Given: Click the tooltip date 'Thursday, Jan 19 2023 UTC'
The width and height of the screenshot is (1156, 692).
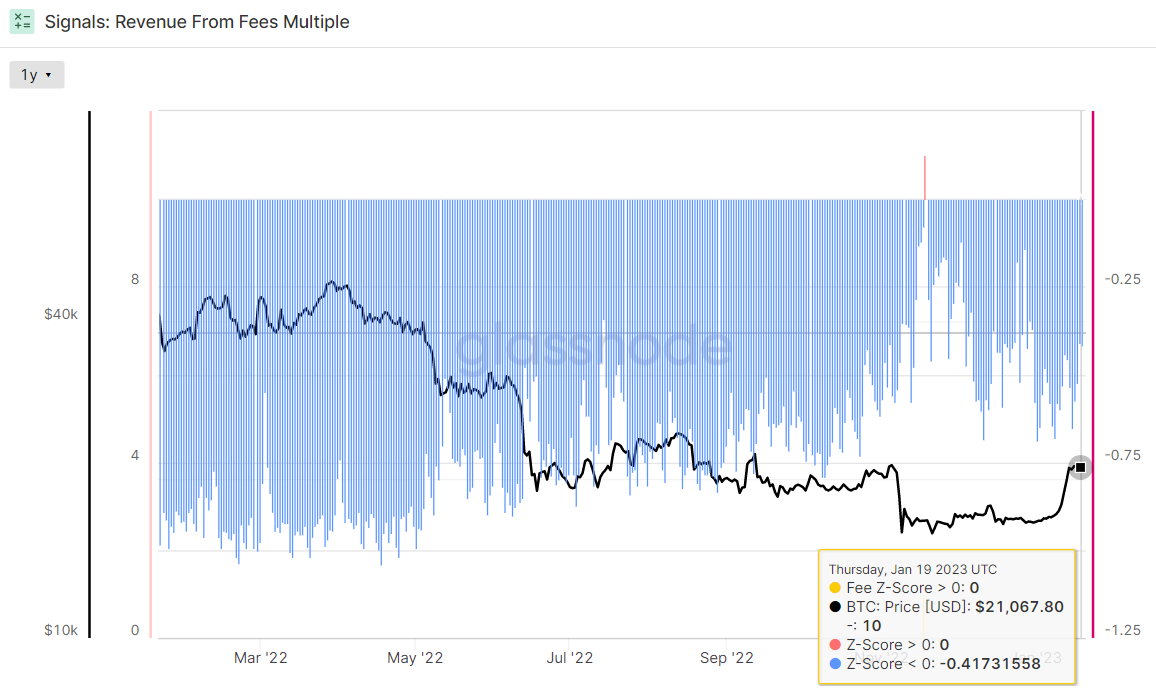Looking at the screenshot, I should [x=912, y=569].
